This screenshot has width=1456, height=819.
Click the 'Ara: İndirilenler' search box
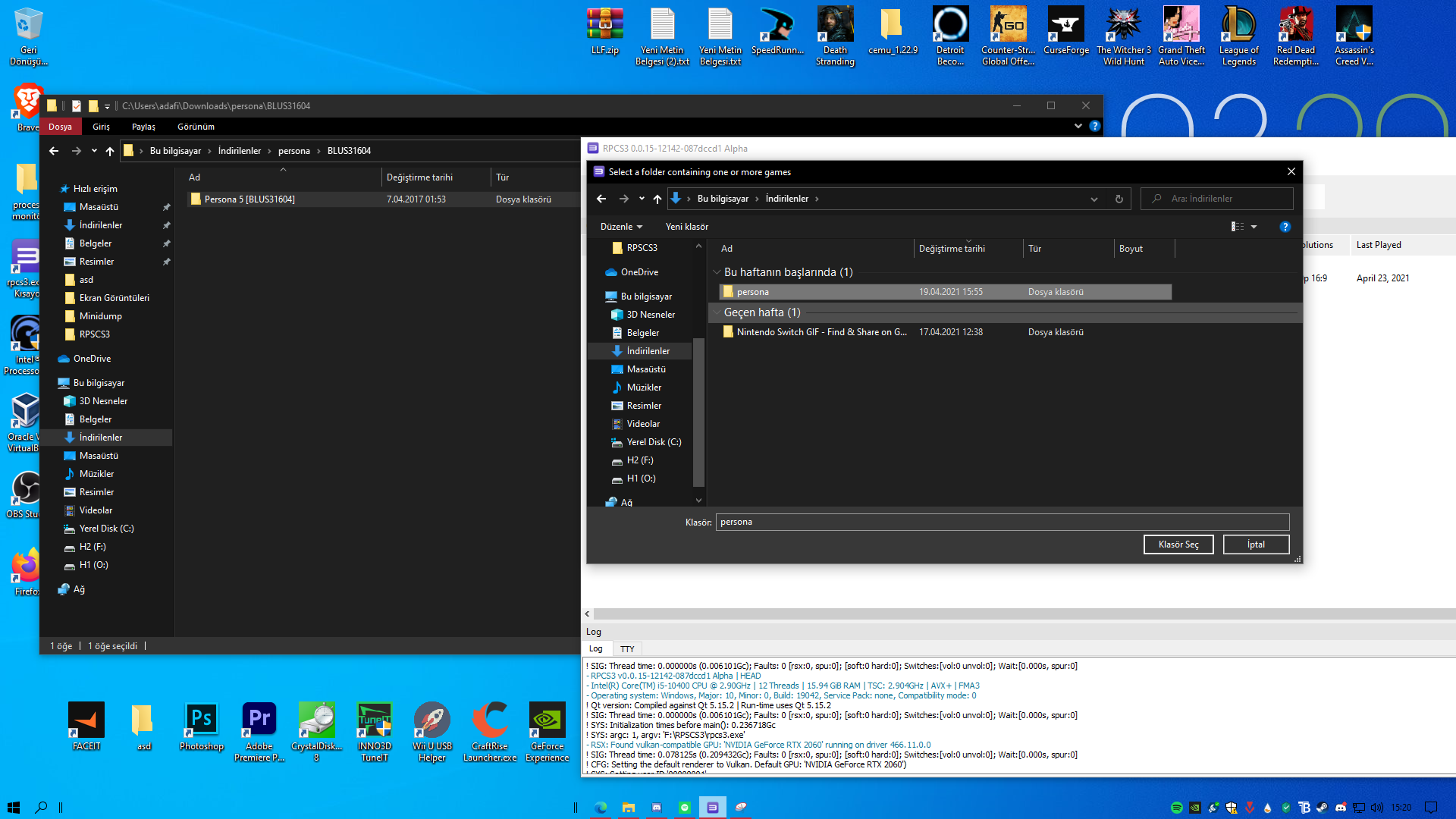(1216, 199)
